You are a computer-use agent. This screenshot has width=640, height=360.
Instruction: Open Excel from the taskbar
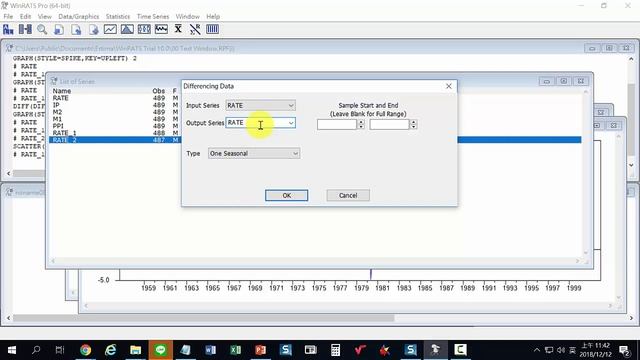236,350
